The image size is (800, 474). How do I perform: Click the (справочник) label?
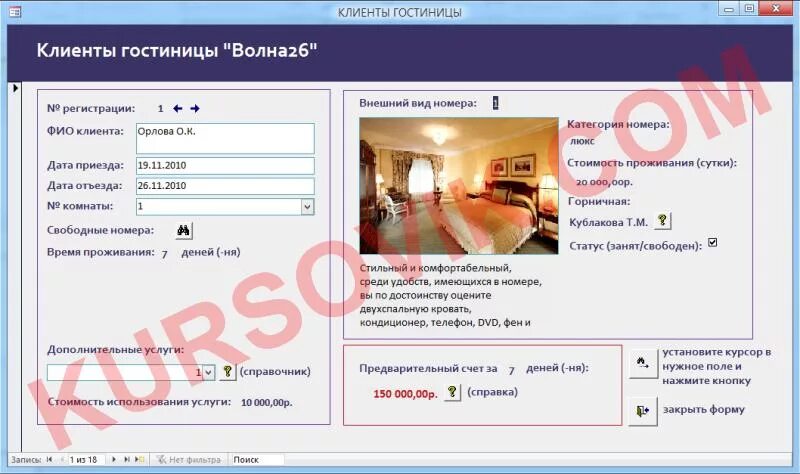click(x=275, y=371)
